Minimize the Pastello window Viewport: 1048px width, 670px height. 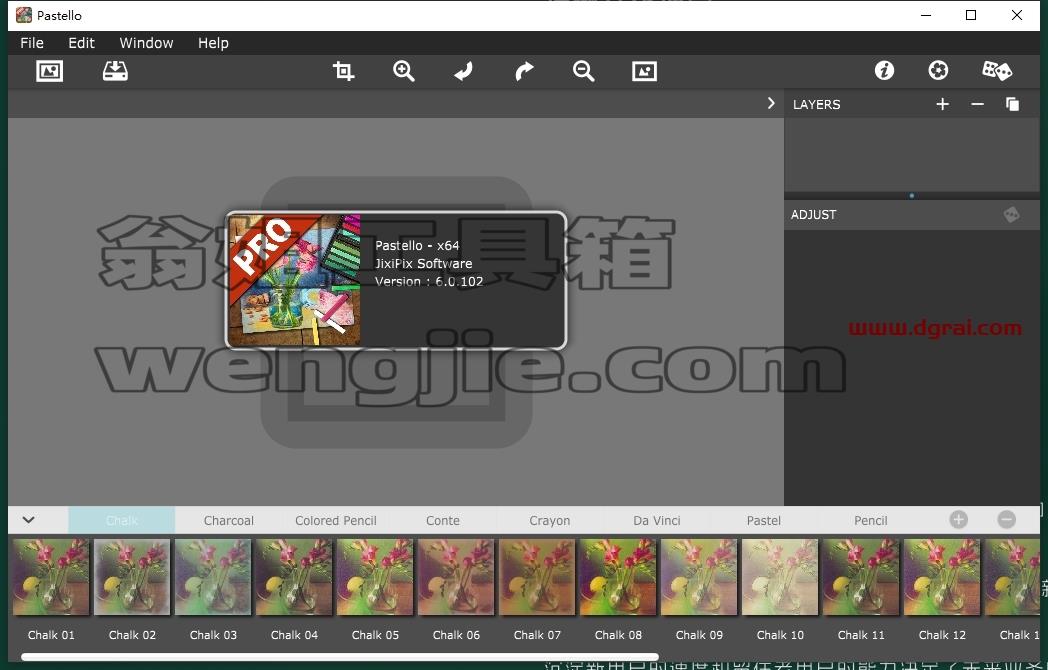(x=926, y=15)
